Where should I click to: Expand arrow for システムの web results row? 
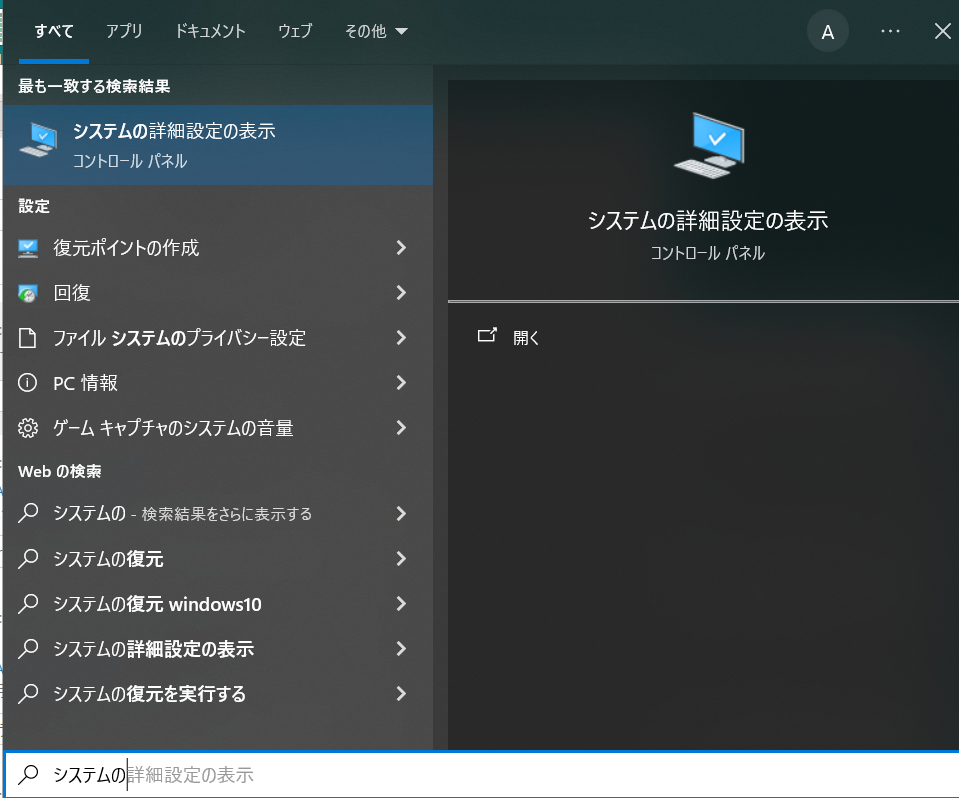point(401,514)
